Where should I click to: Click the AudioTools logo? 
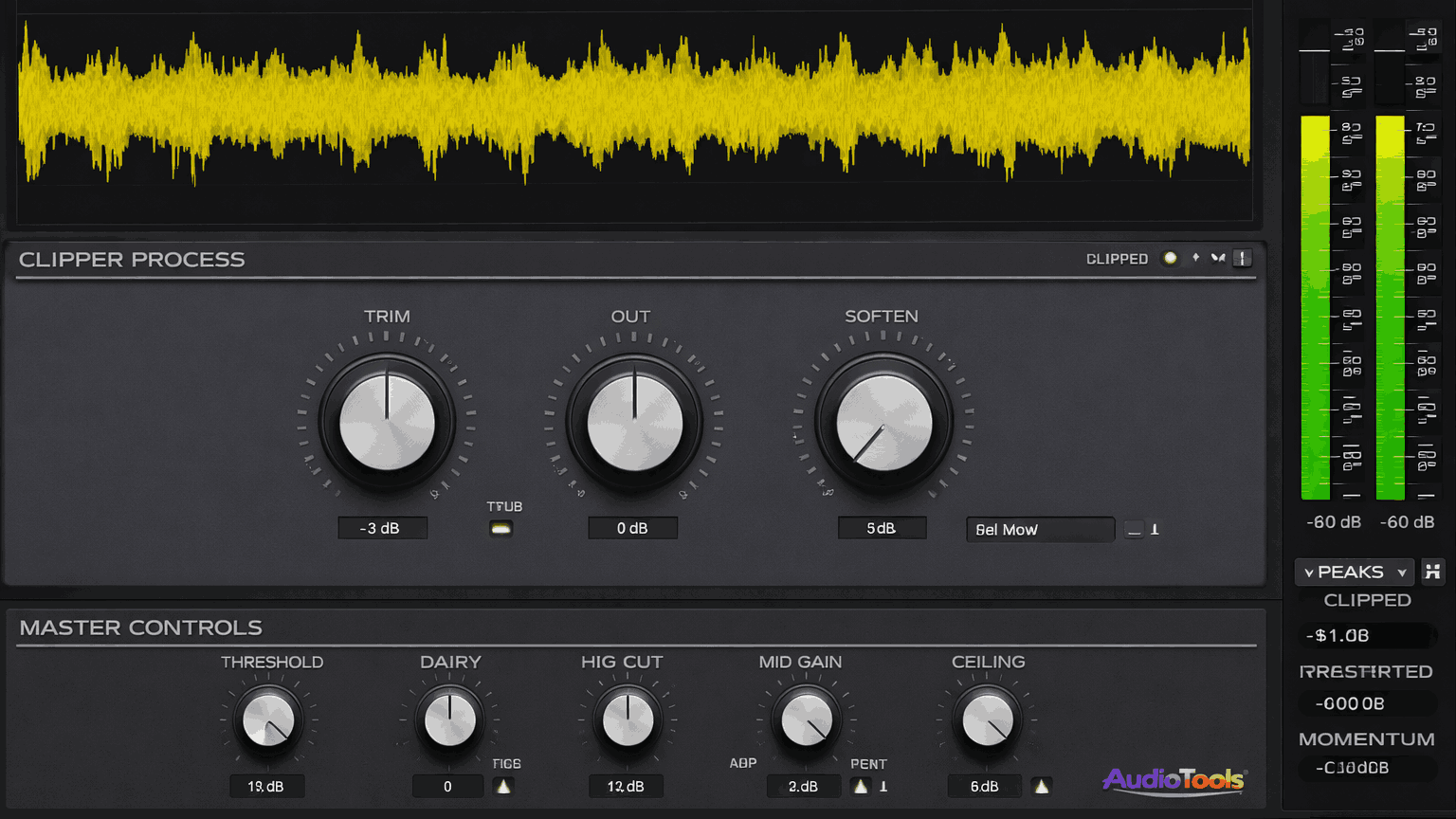(x=1174, y=780)
